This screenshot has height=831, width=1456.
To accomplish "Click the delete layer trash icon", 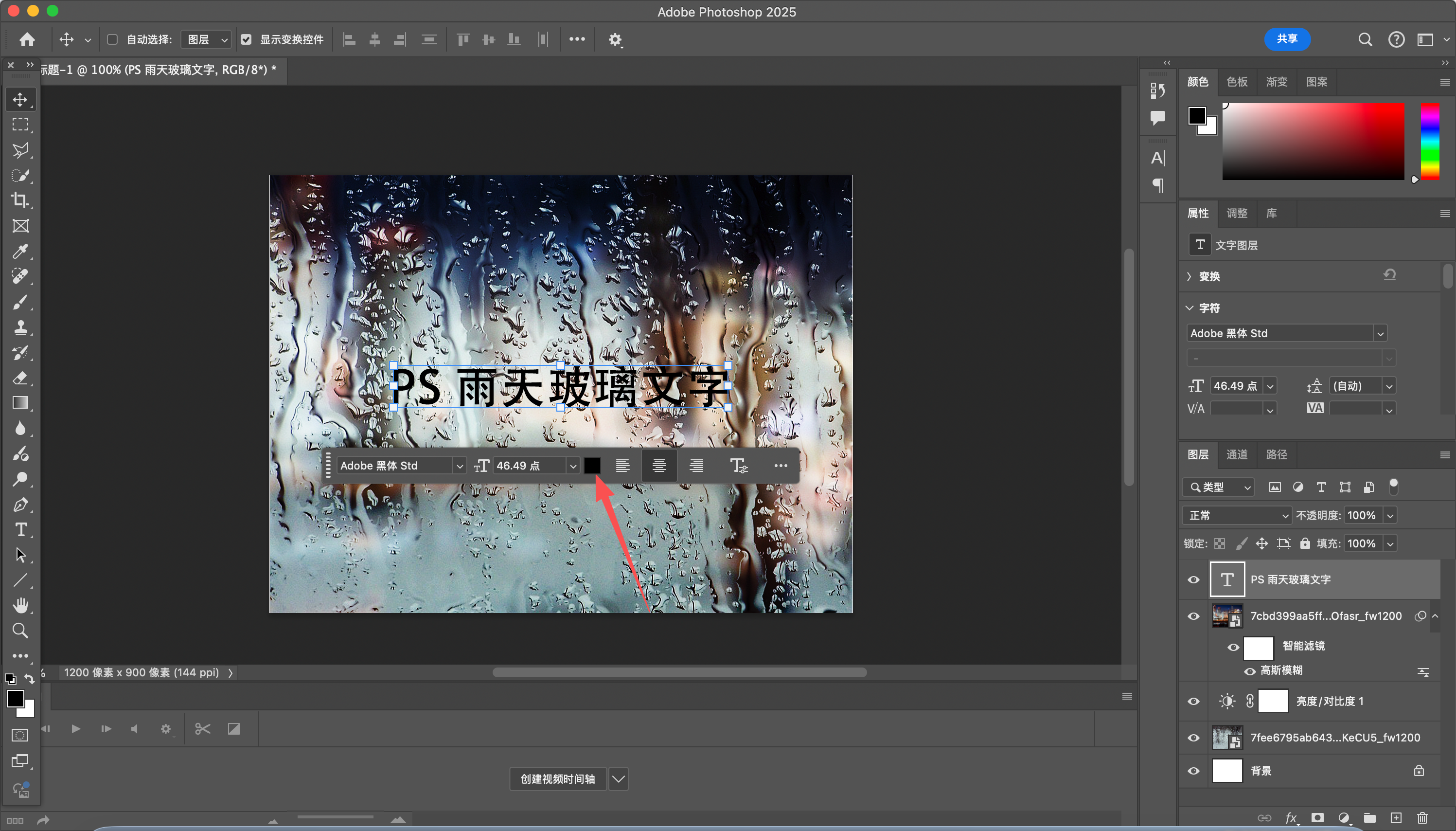I will click(1422, 818).
